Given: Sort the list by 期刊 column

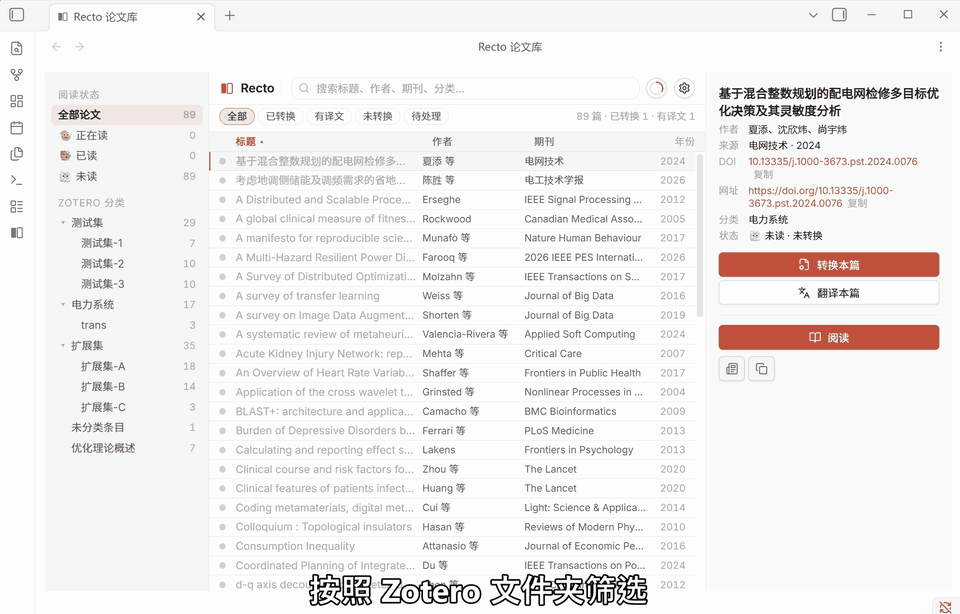Looking at the screenshot, I should click(544, 141).
